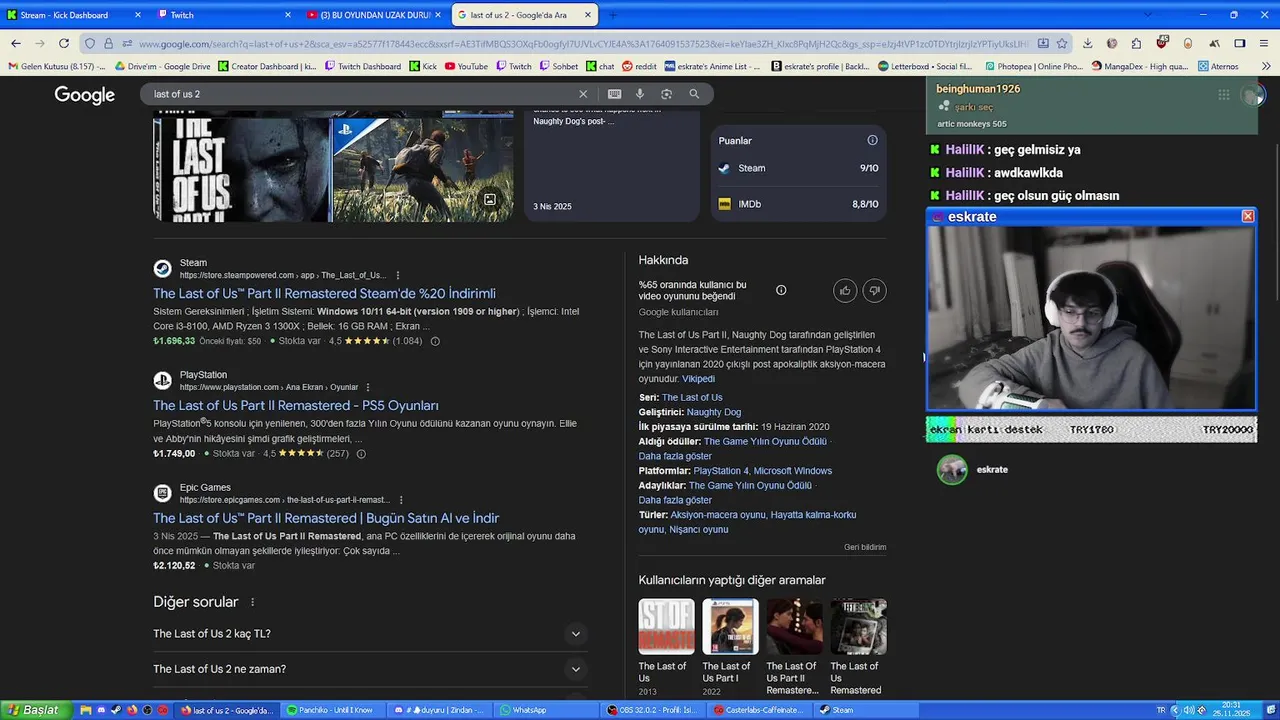The image size is (1280, 720).
Task: Open the PlayStation 4 platform link
Action: (720, 471)
